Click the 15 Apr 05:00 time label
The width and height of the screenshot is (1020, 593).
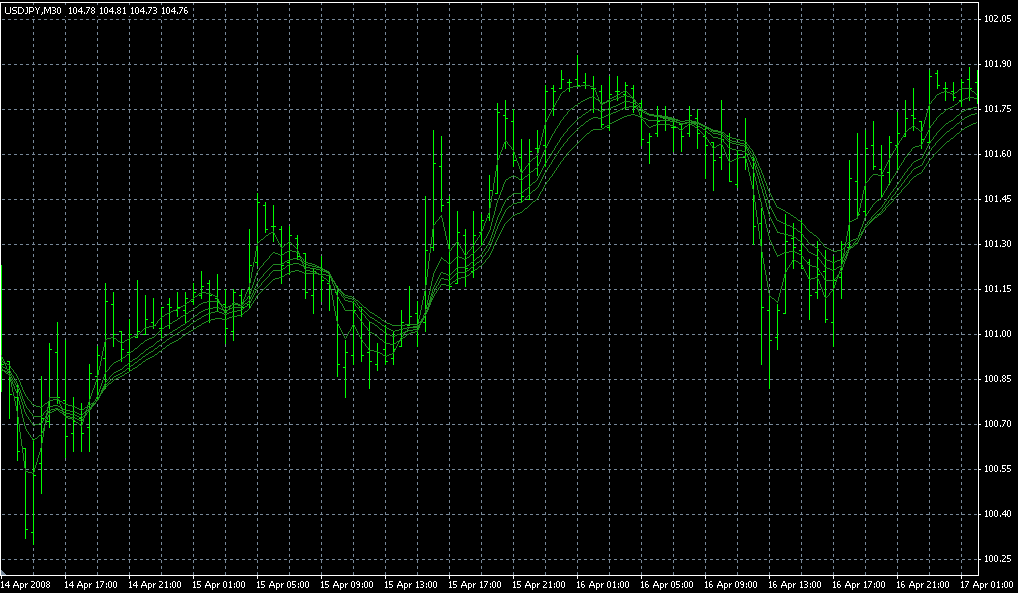pos(282,585)
